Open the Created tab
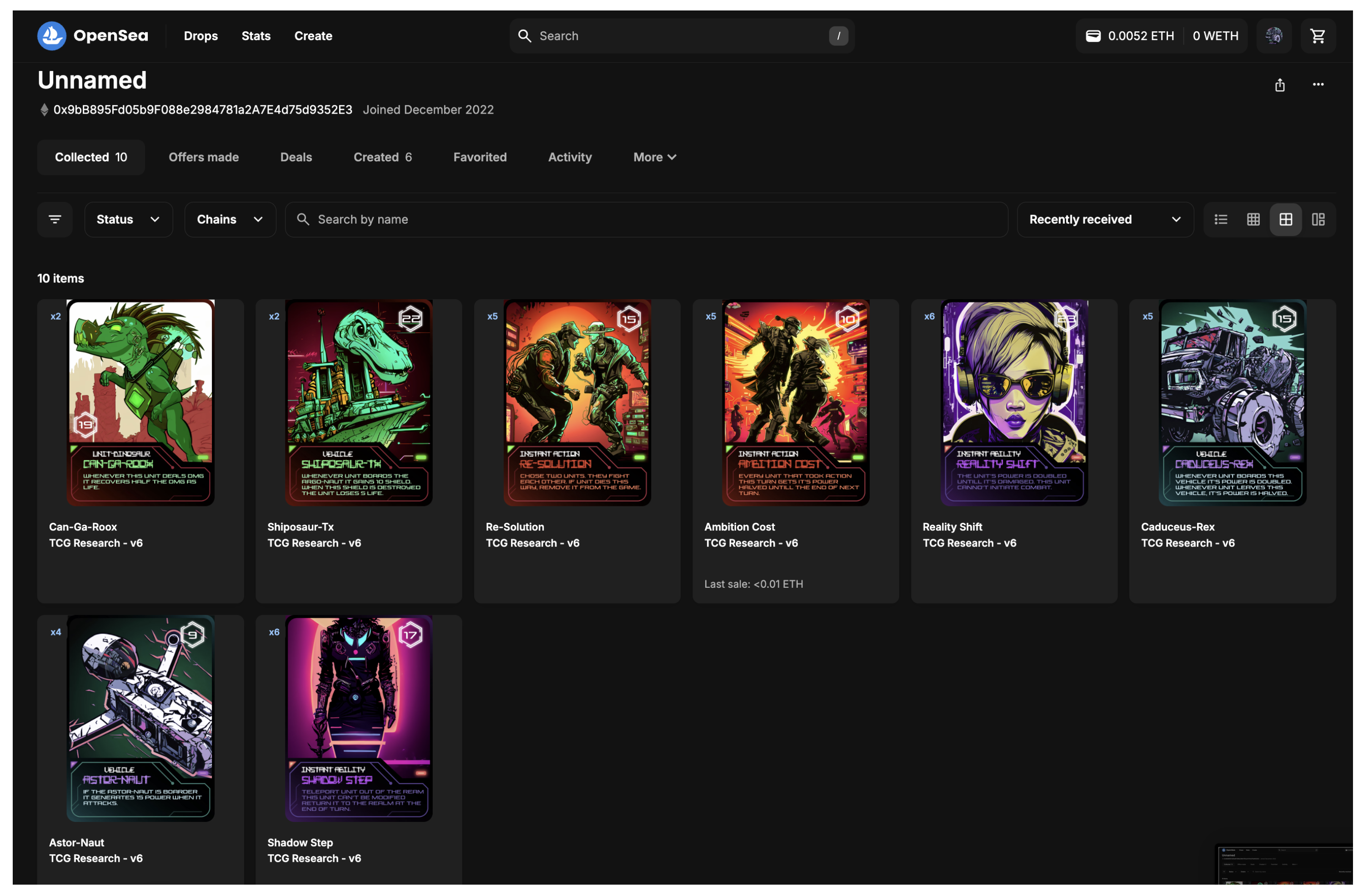Viewport: 1368px width, 896px height. click(x=382, y=157)
